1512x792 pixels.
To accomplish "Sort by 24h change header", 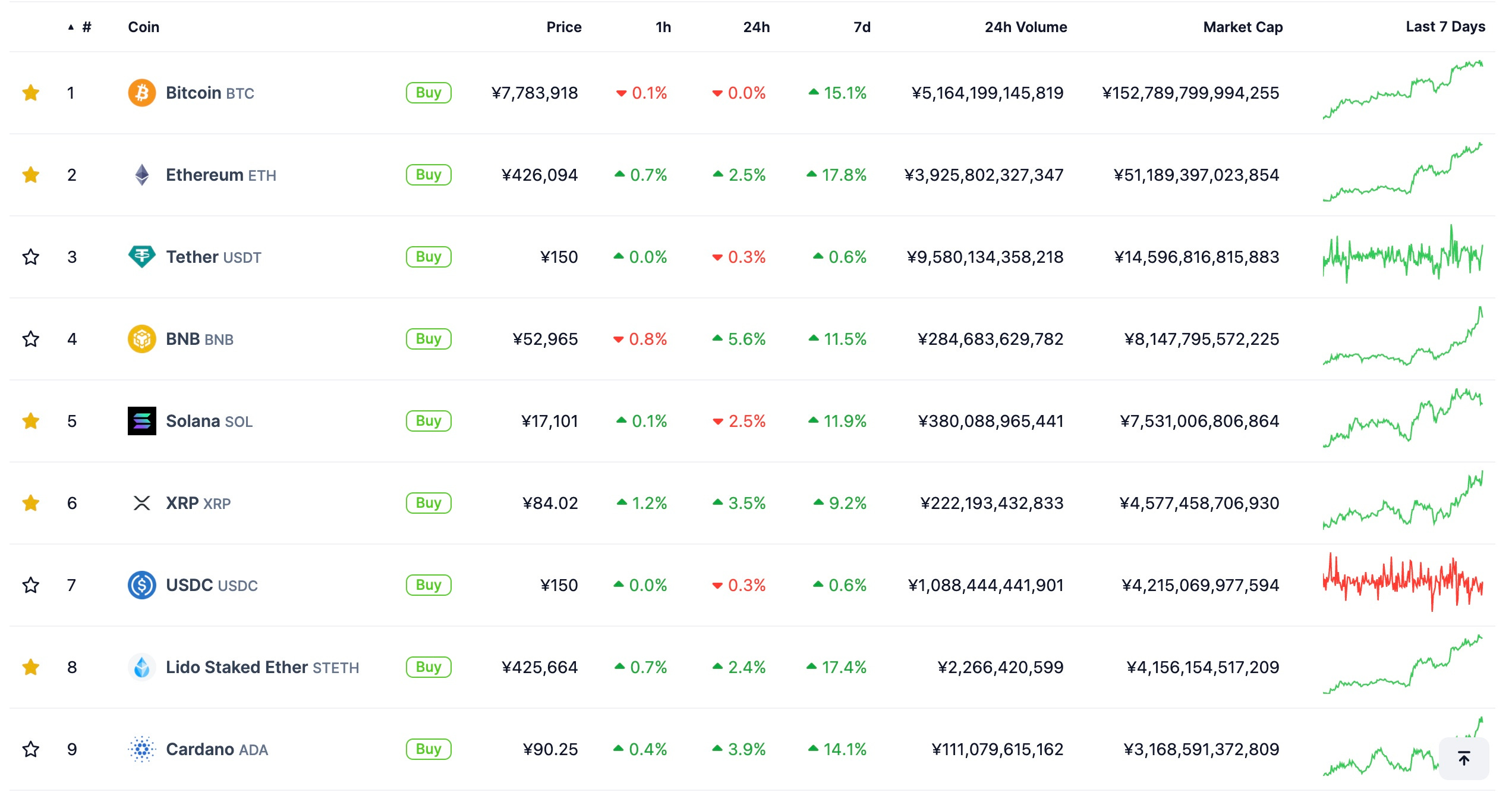I will coord(757,27).
